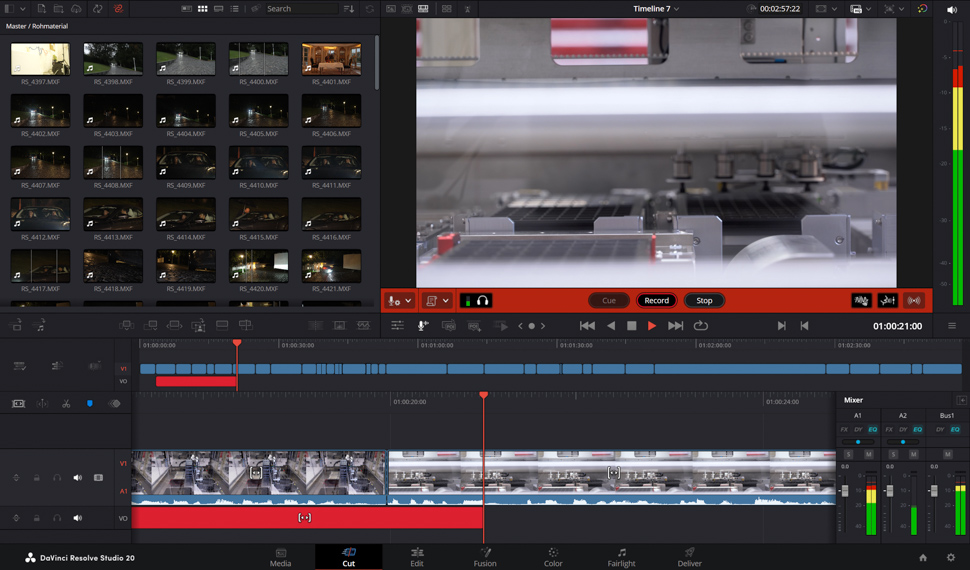Open media pool sort order dropdown

click(x=349, y=9)
